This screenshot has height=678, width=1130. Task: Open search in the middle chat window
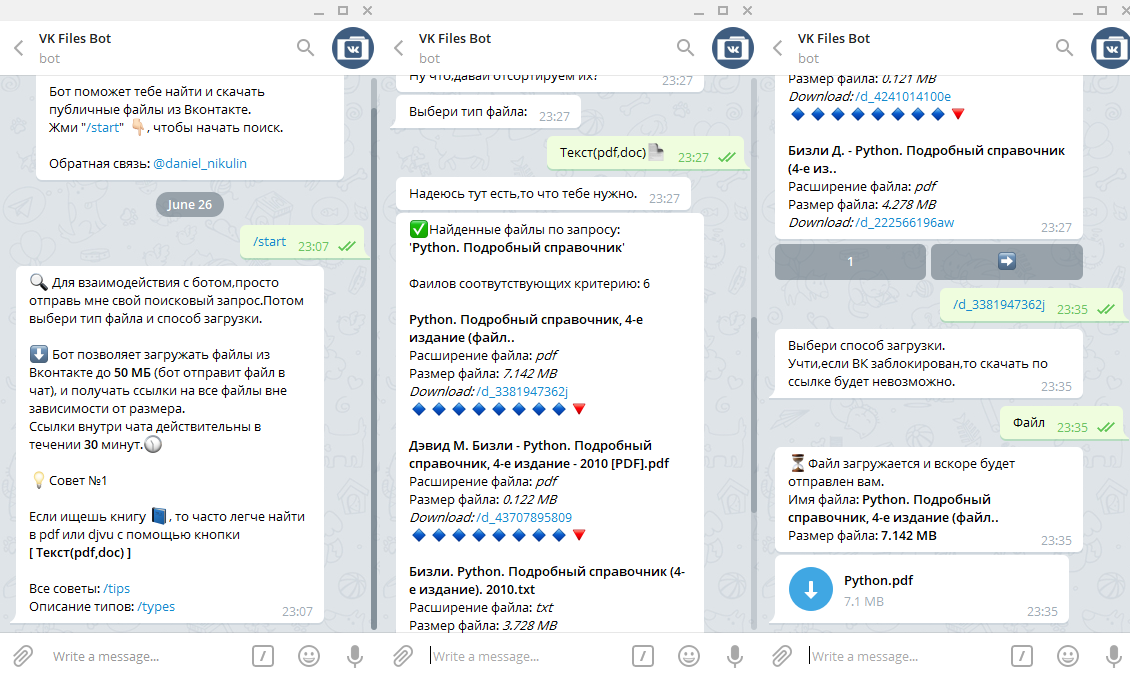685,48
